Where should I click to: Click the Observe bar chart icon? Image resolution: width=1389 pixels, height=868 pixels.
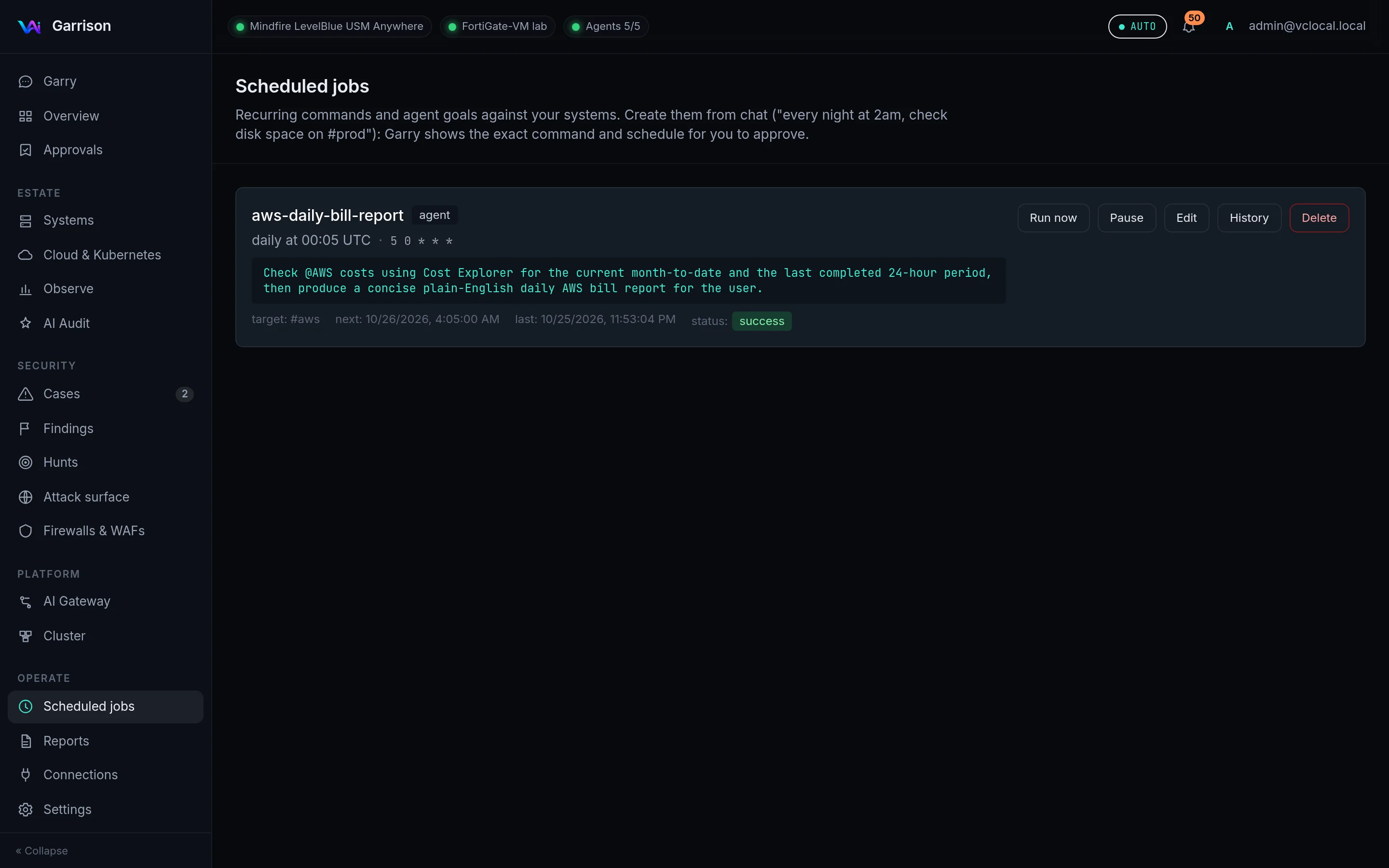25,289
